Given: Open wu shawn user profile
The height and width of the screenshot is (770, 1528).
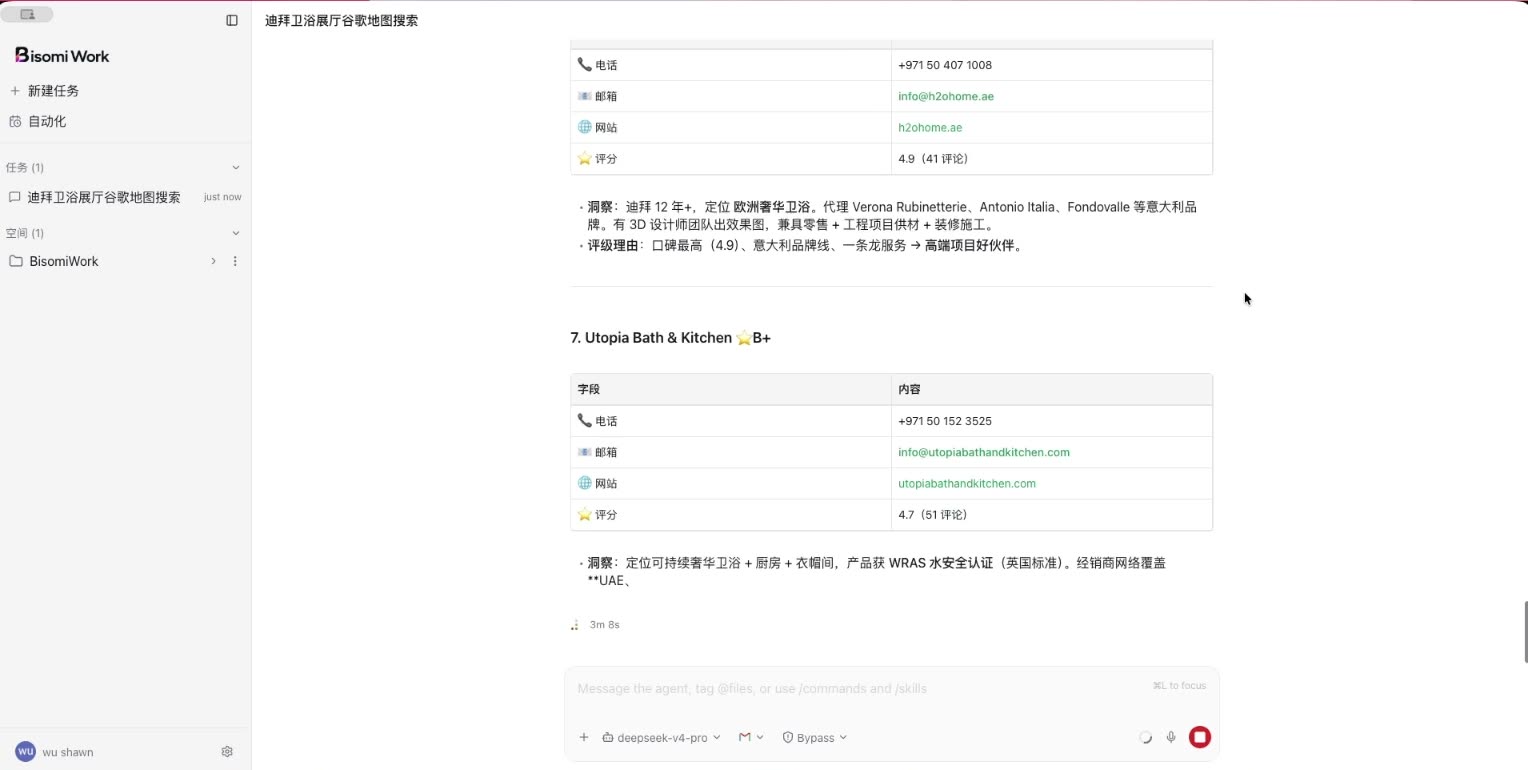Looking at the screenshot, I should pyautogui.click(x=55, y=752).
